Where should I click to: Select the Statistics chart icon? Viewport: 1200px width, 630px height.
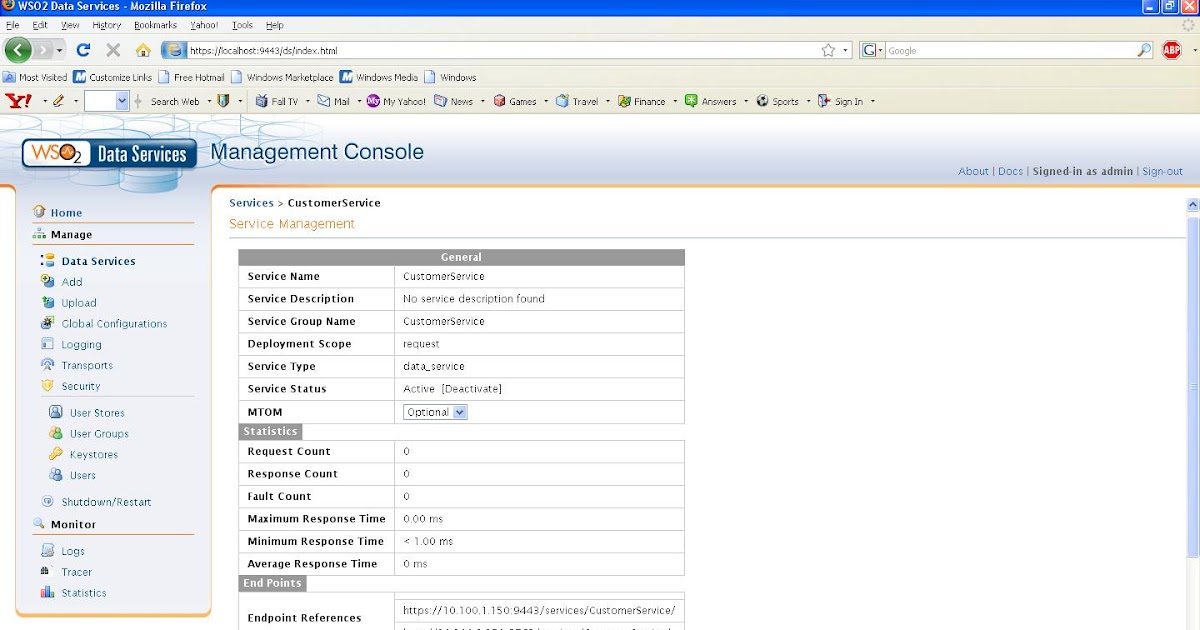click(47, 592)
